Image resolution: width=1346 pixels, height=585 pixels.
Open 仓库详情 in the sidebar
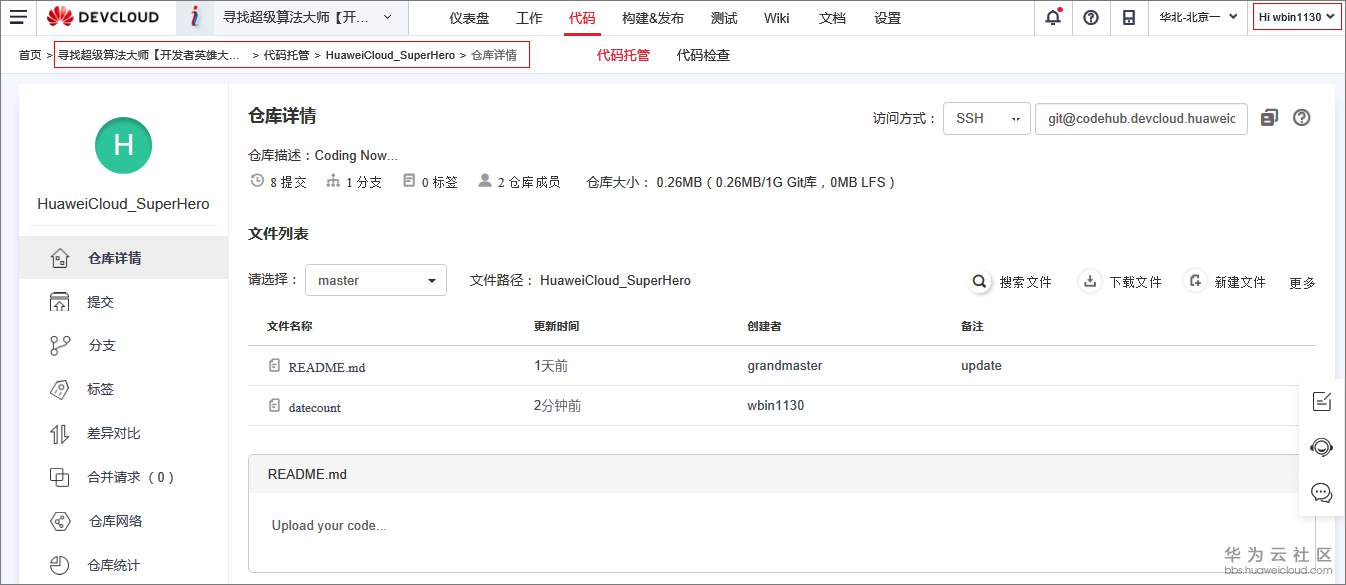click(x=123, y=258)
